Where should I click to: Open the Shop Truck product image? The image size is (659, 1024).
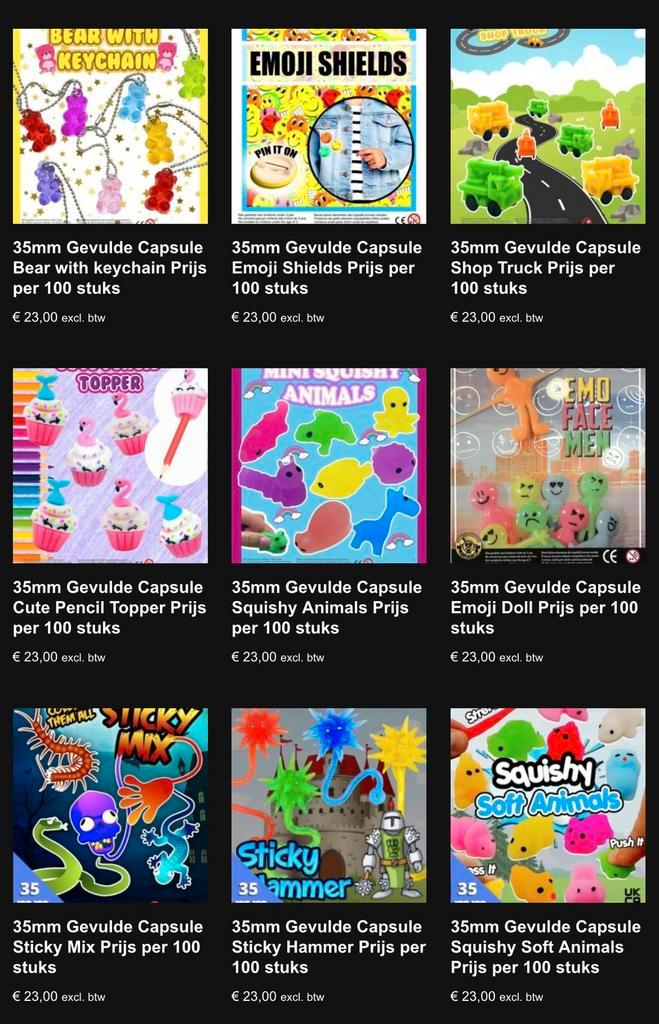click(548, 126)
